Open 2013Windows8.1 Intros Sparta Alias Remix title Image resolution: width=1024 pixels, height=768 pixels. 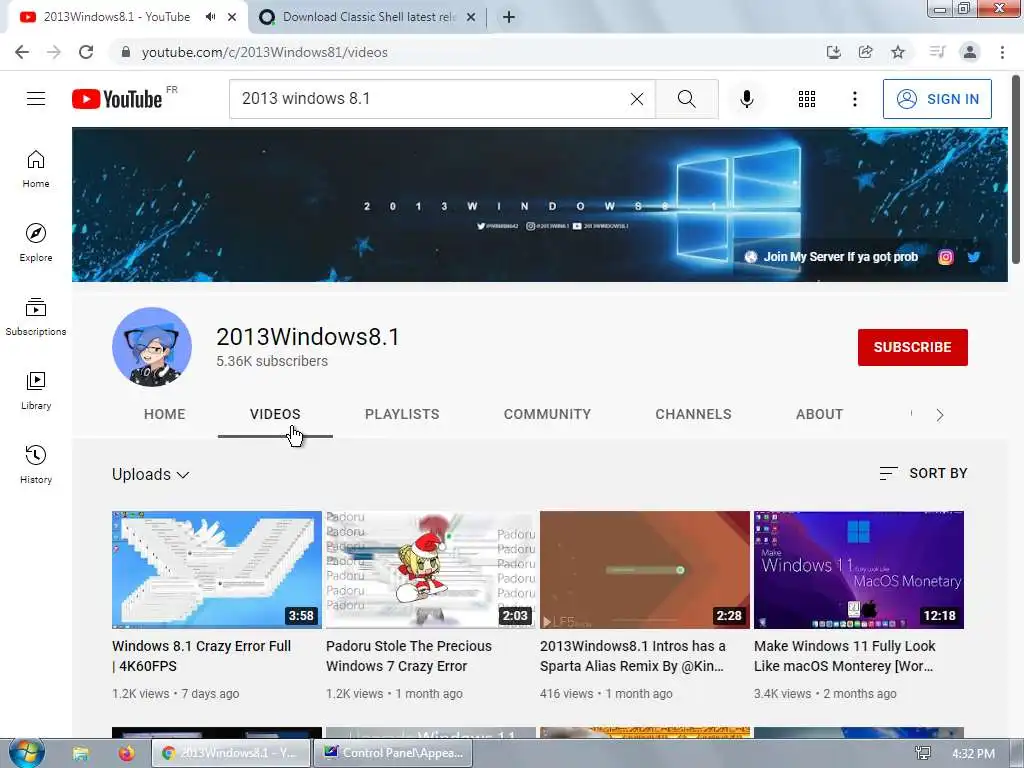coord(633,656)
